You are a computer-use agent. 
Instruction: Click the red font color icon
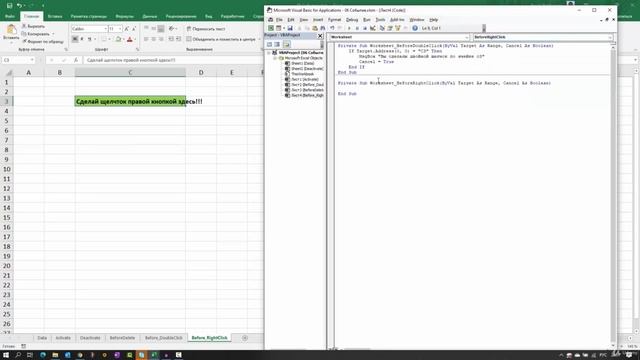[x=130, y=39]
